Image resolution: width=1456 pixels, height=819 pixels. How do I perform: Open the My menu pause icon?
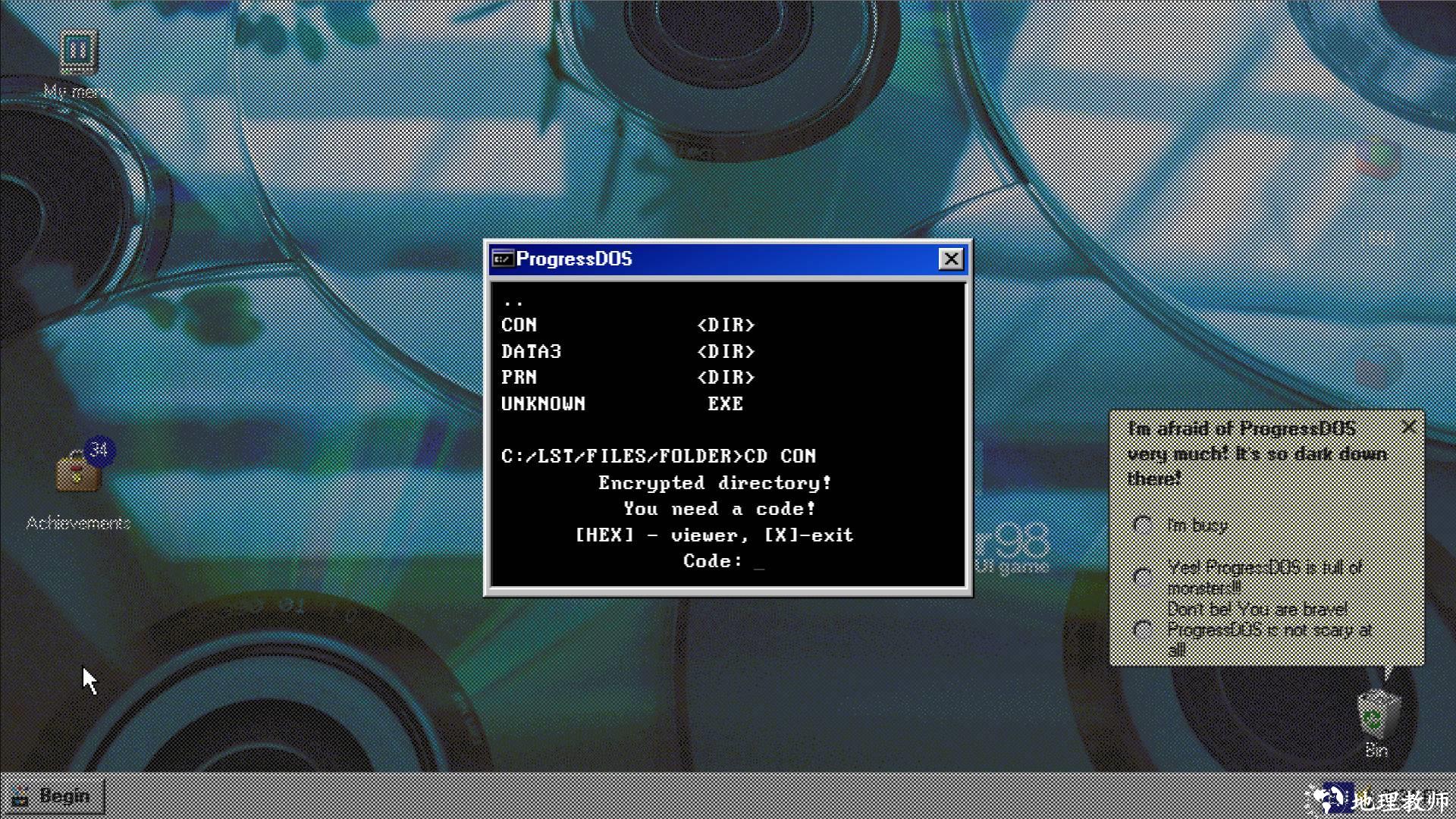click(78, 52)
